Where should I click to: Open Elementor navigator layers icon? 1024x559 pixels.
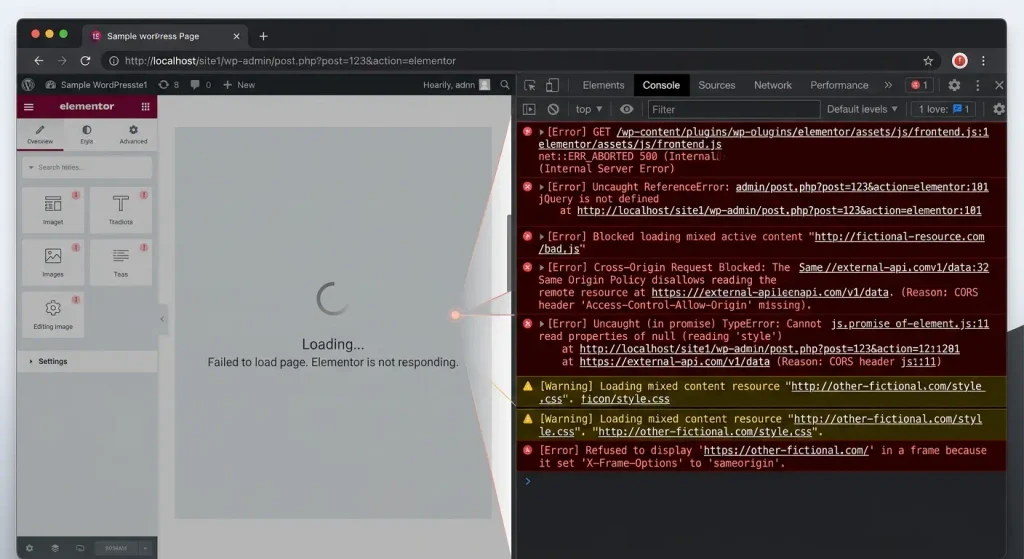(55, 548)
